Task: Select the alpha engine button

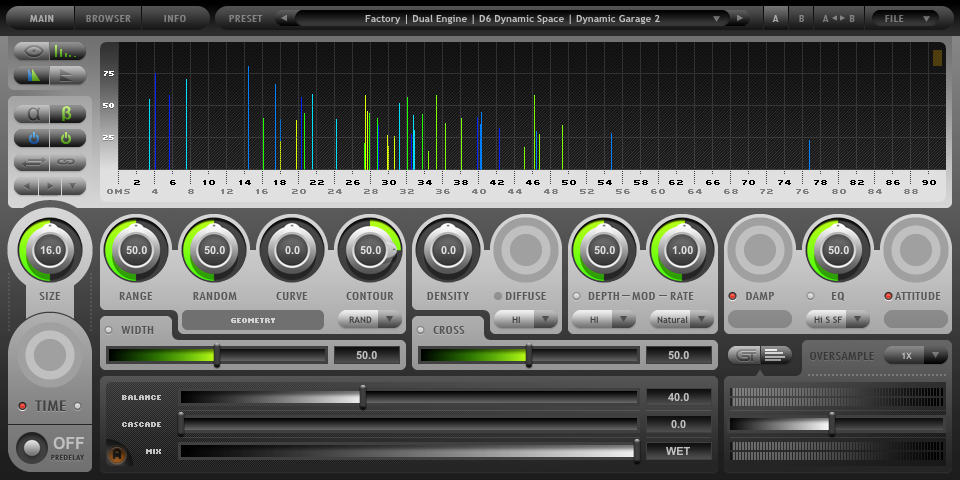Action: (32, 114)
